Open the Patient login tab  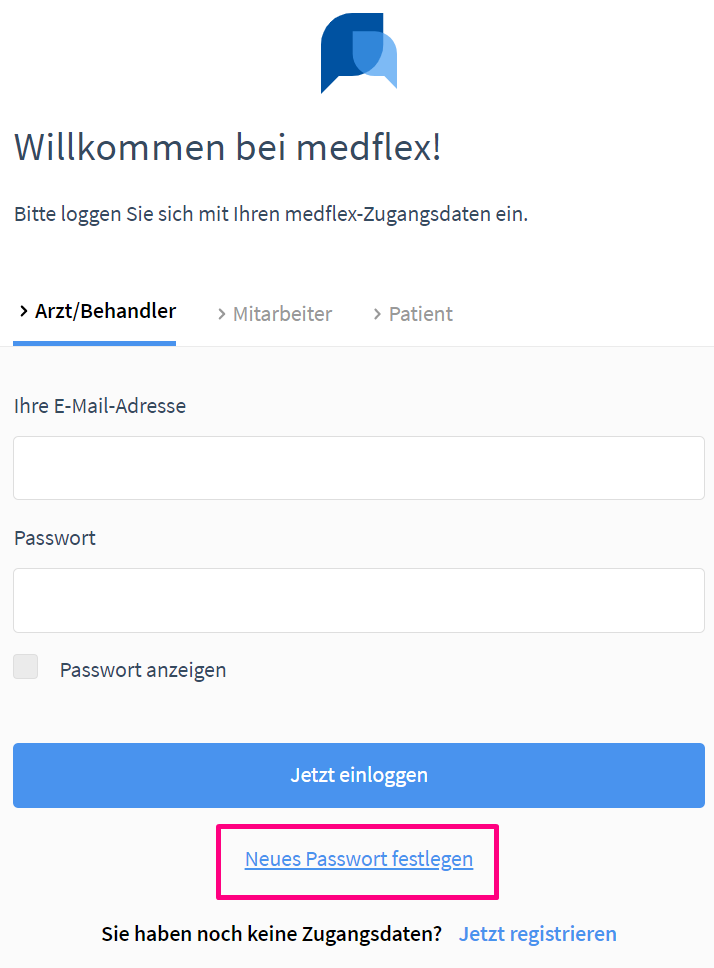click(x=413, y=314)
